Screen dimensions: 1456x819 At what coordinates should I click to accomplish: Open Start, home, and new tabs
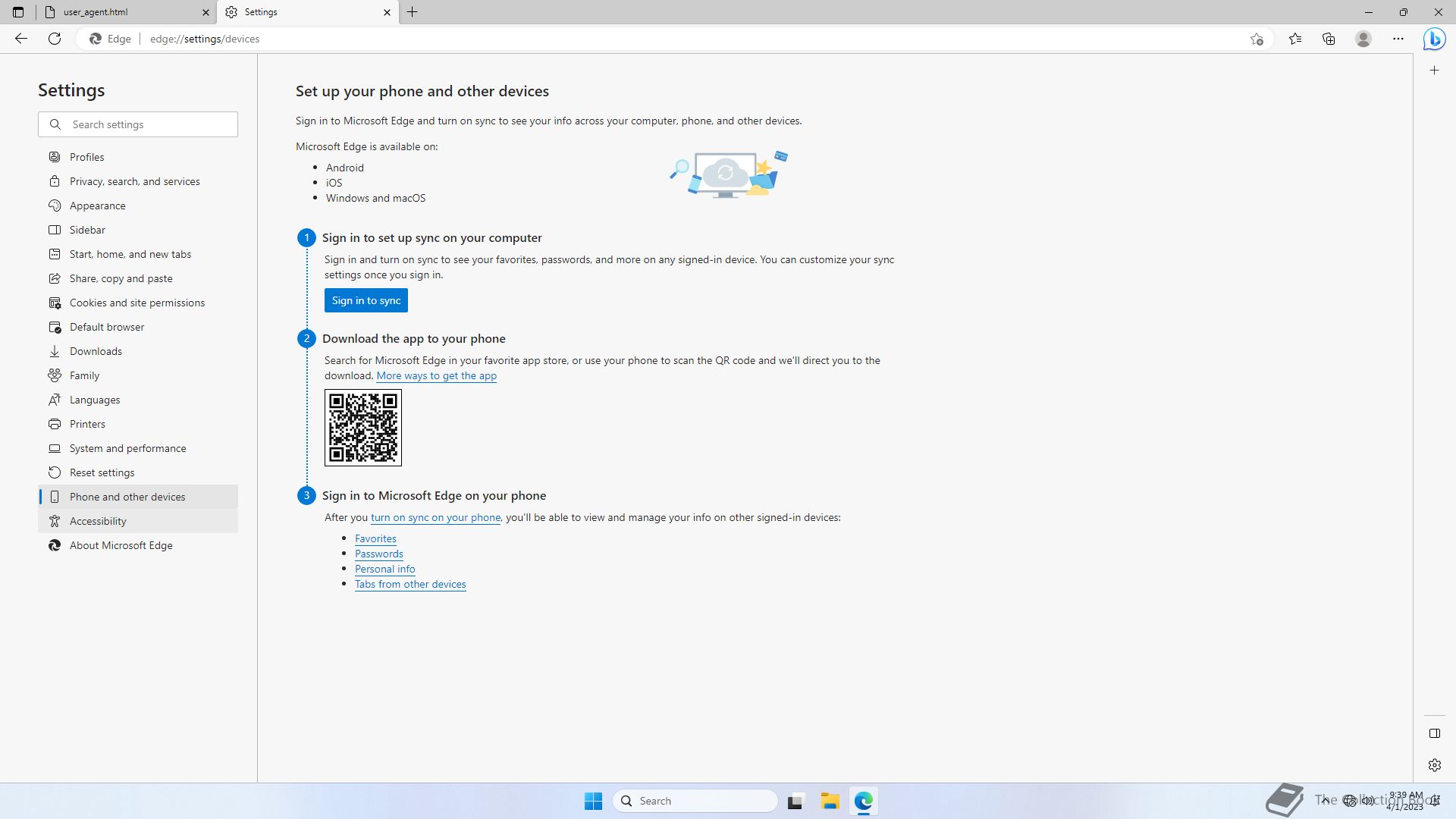click(138, 254)
